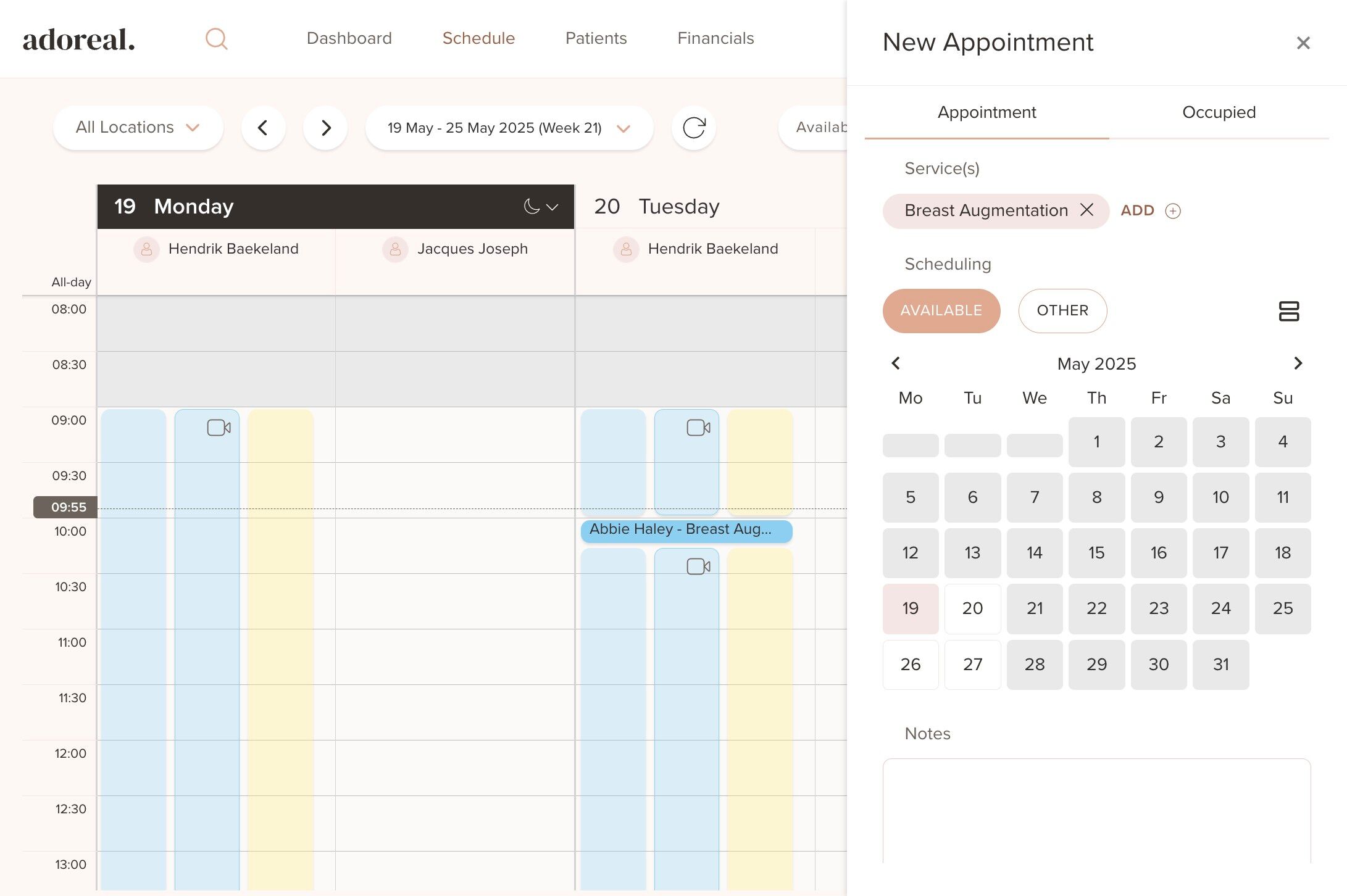Click the video call icon on Monday 09:00
Image resolution: width=1347 pixels, height=896 pixels.
pyautogui.click(x=219, y=428)
